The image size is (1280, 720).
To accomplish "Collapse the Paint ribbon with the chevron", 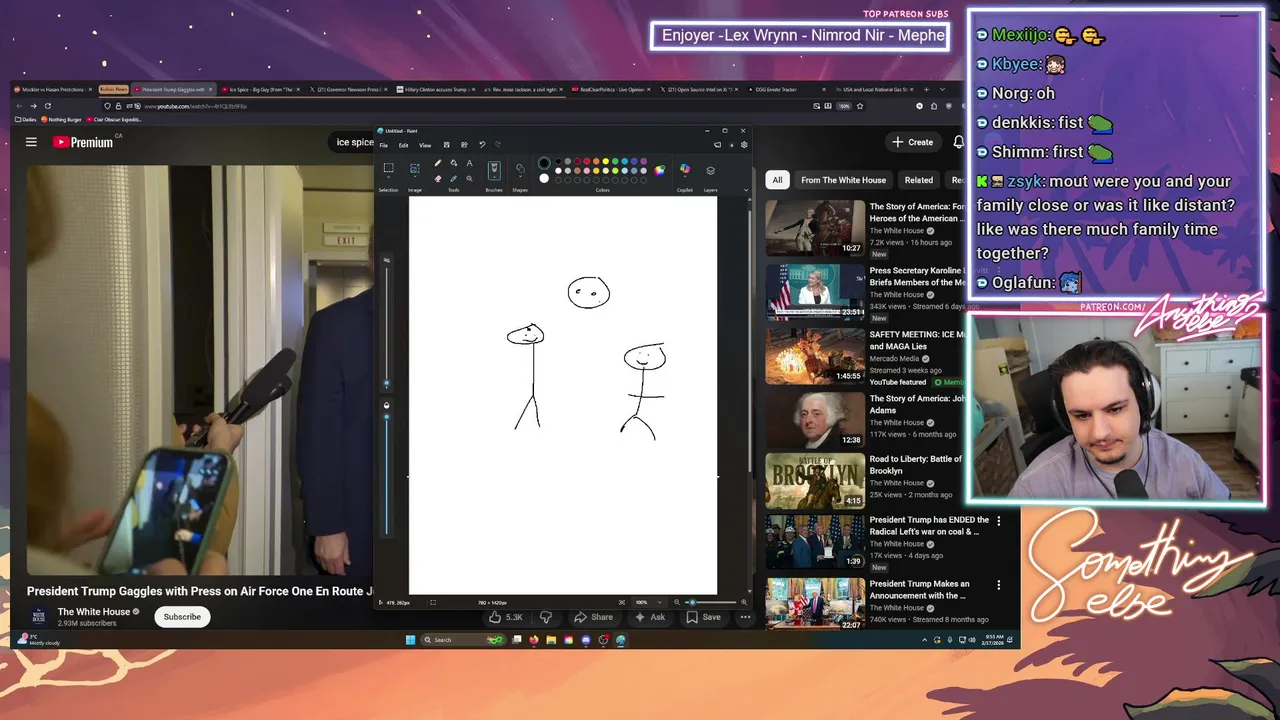I will coord(746,190).
